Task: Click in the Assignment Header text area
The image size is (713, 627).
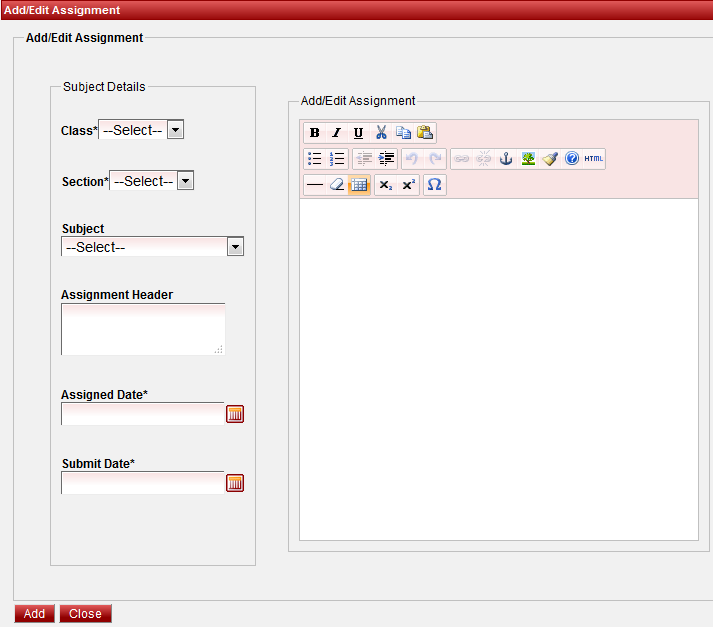Action: pos(142,329)
